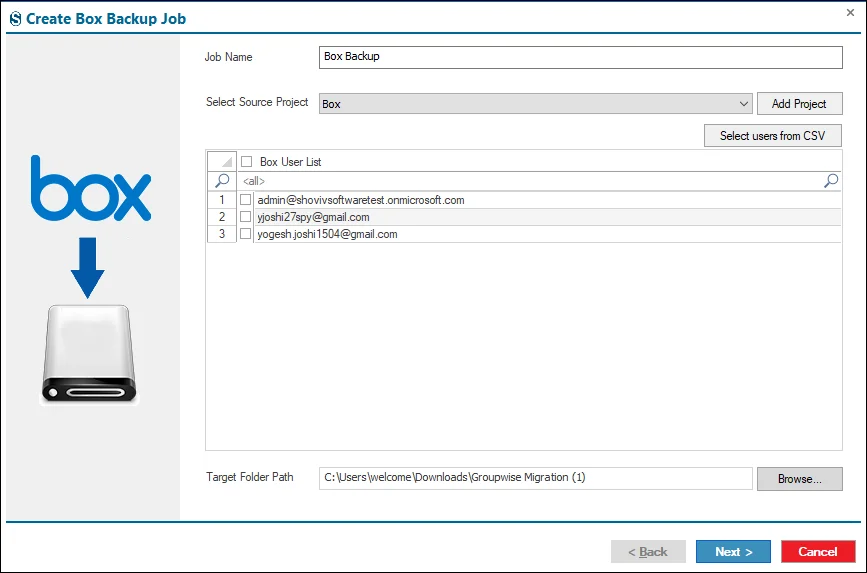Image resolution: width=867 pixels, height=573 pixels.
Task: Click the Add Project button
Action: [799, 103]
